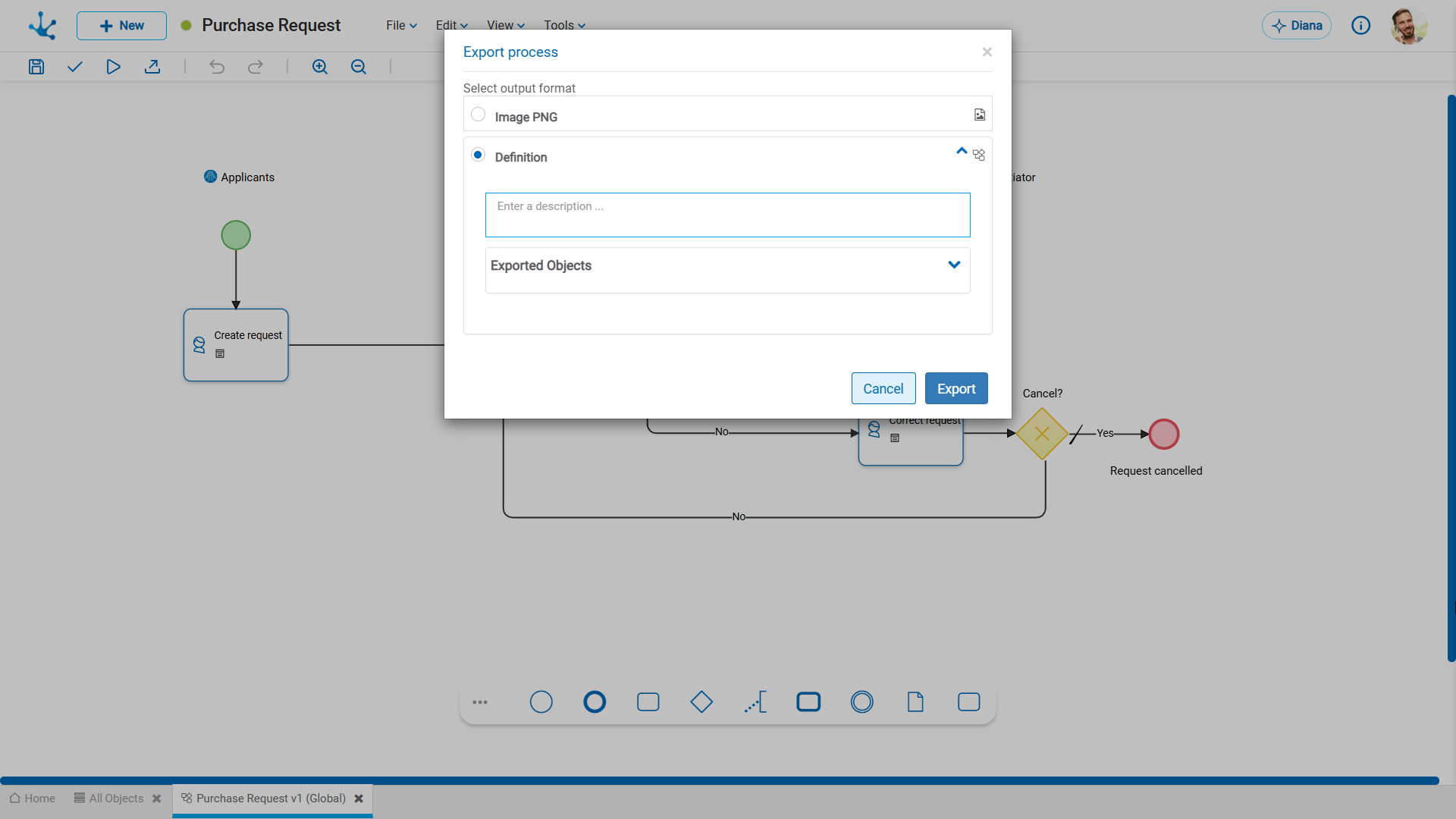Click the Cancel button in dialog
The height and width of the screenshot is (819, 1456).
pyautogui.click(x=883, y=388)
